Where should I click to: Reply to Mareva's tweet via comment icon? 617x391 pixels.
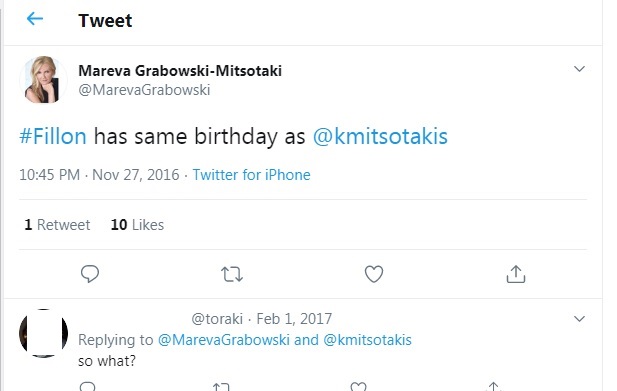pyautogui.click(x=90, y=274)
